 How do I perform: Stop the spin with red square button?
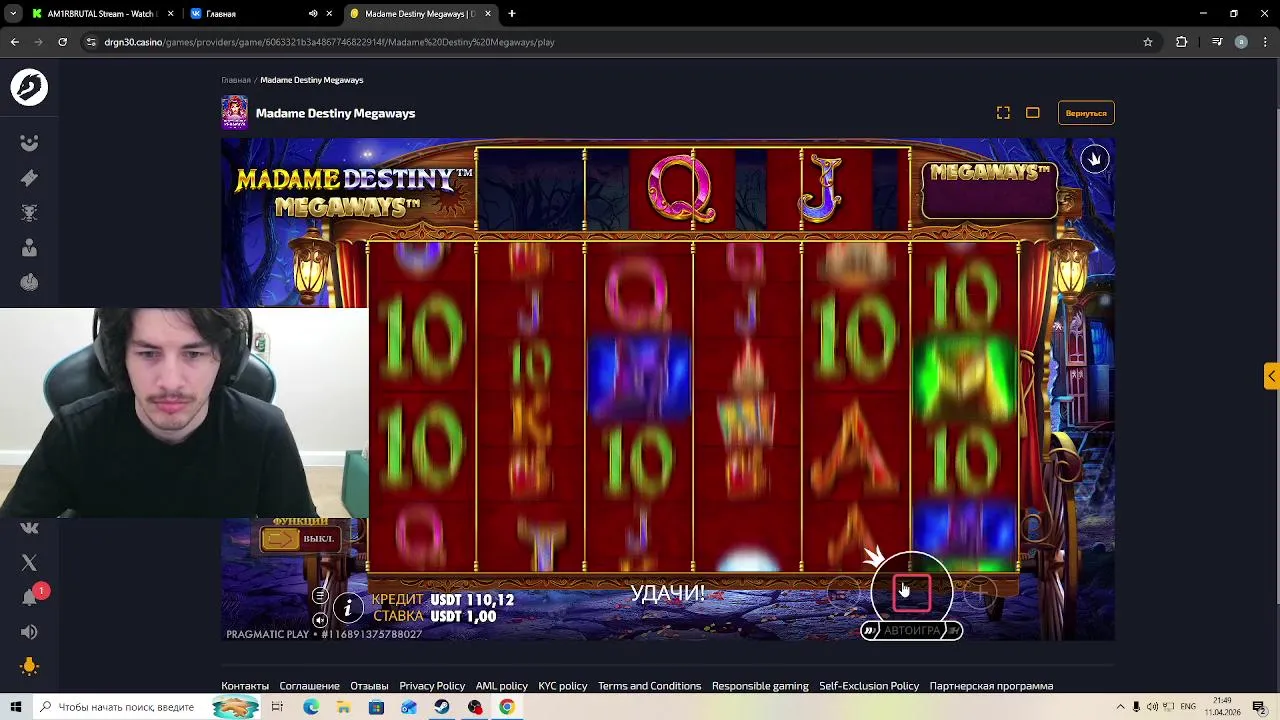tap(911, 593)
